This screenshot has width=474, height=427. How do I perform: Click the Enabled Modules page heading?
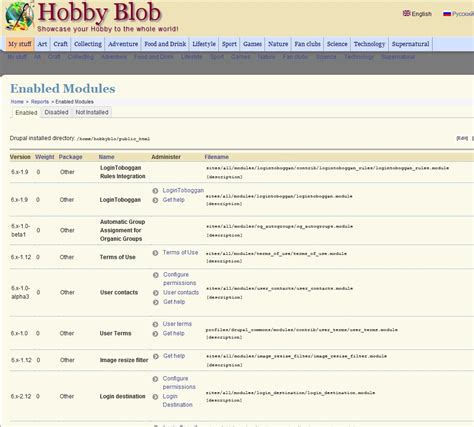[63, 89]
